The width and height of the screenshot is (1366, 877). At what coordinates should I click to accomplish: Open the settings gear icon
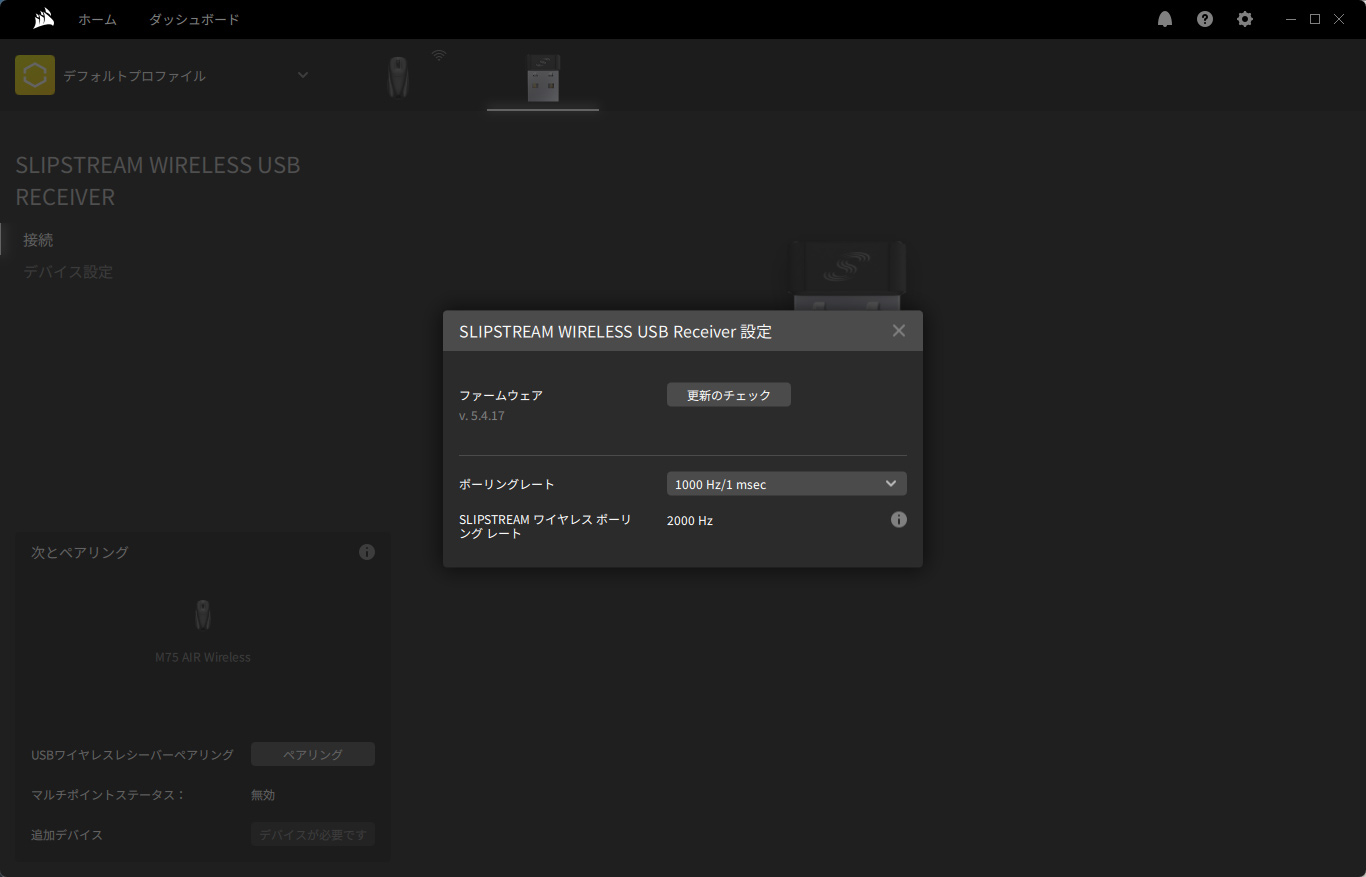coord(1245,19)
